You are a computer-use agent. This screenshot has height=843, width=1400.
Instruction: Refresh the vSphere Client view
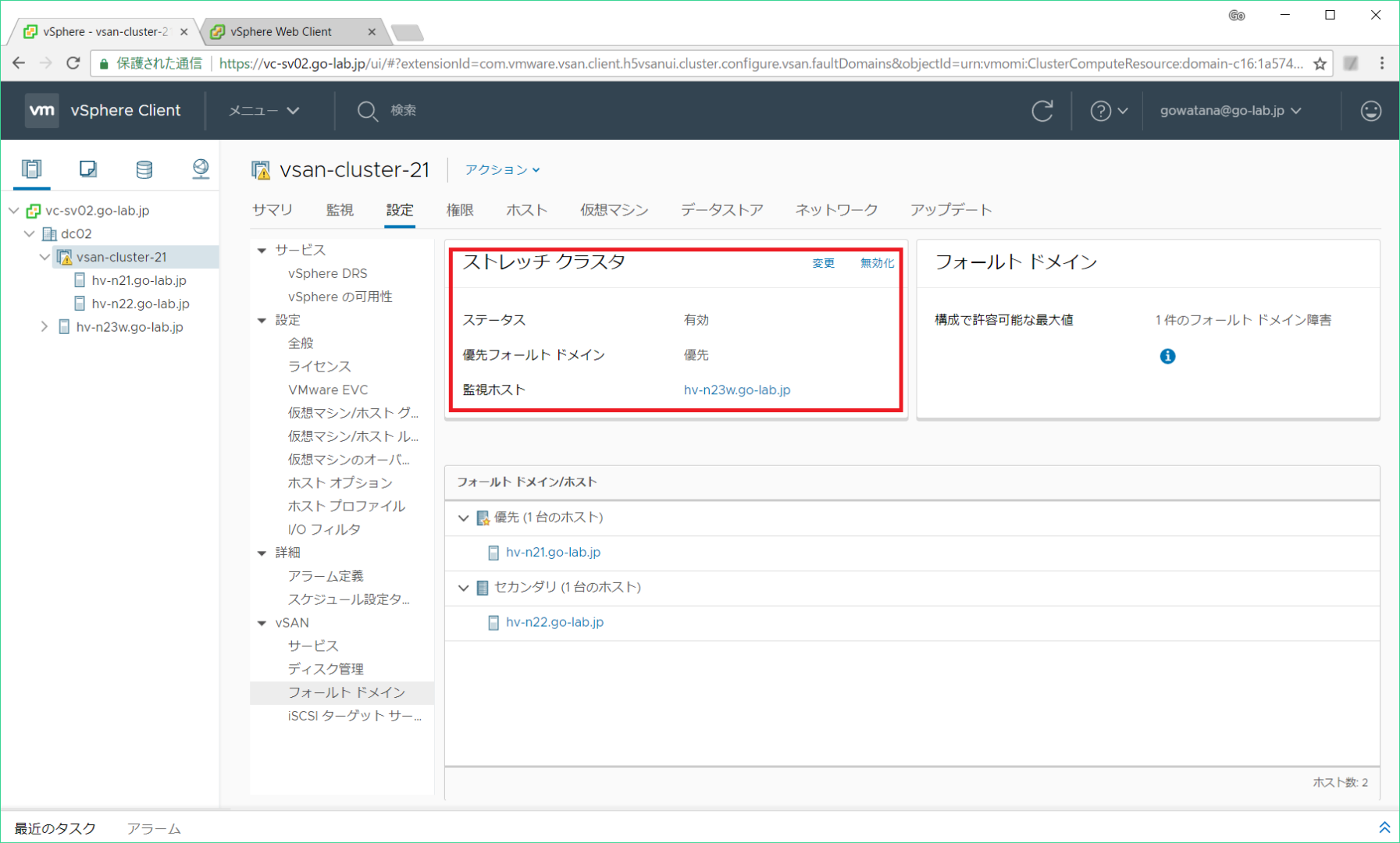1042,111
